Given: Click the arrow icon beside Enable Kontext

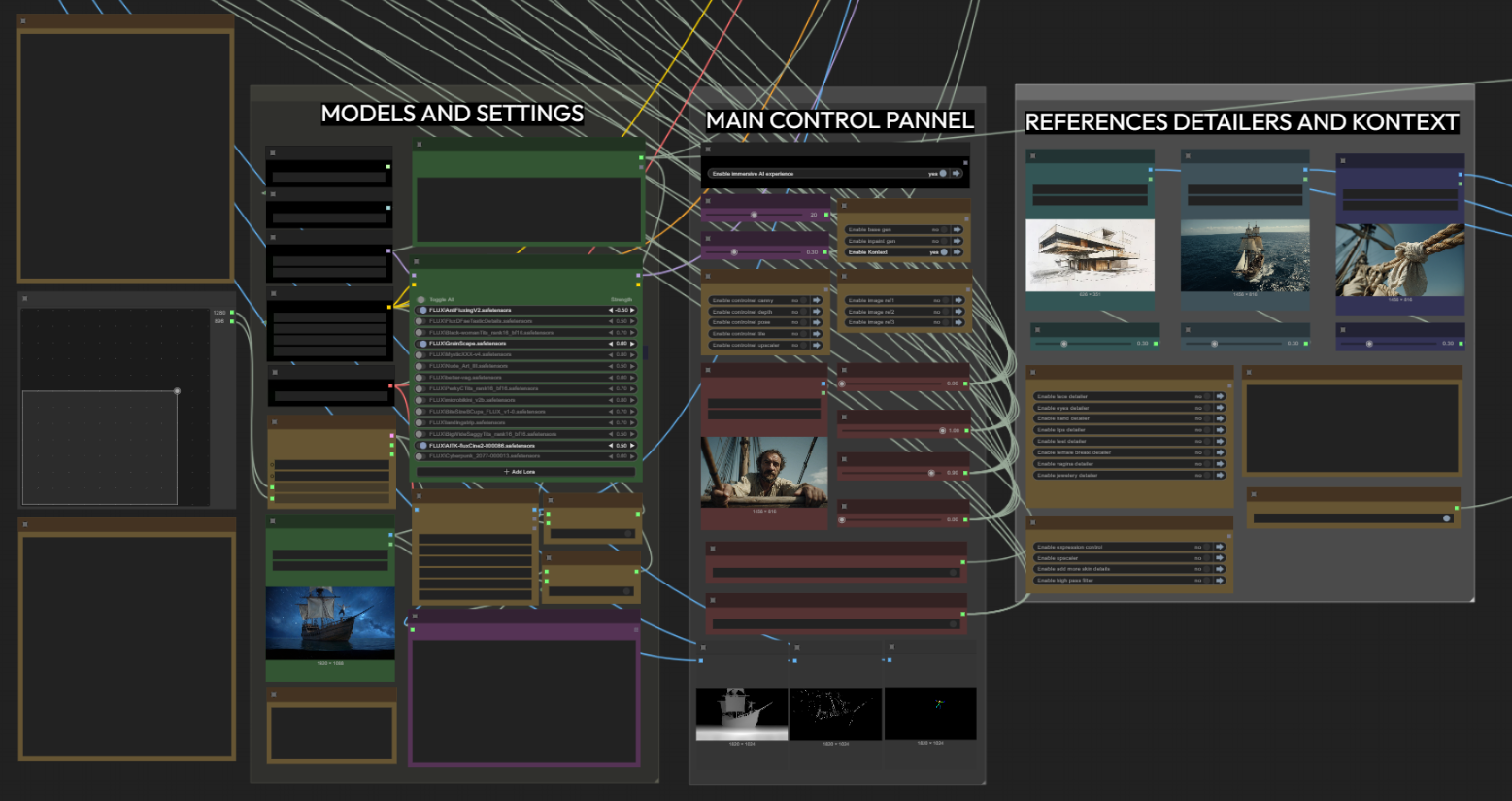Looking at the screenshot, I should tap(957, 252).
